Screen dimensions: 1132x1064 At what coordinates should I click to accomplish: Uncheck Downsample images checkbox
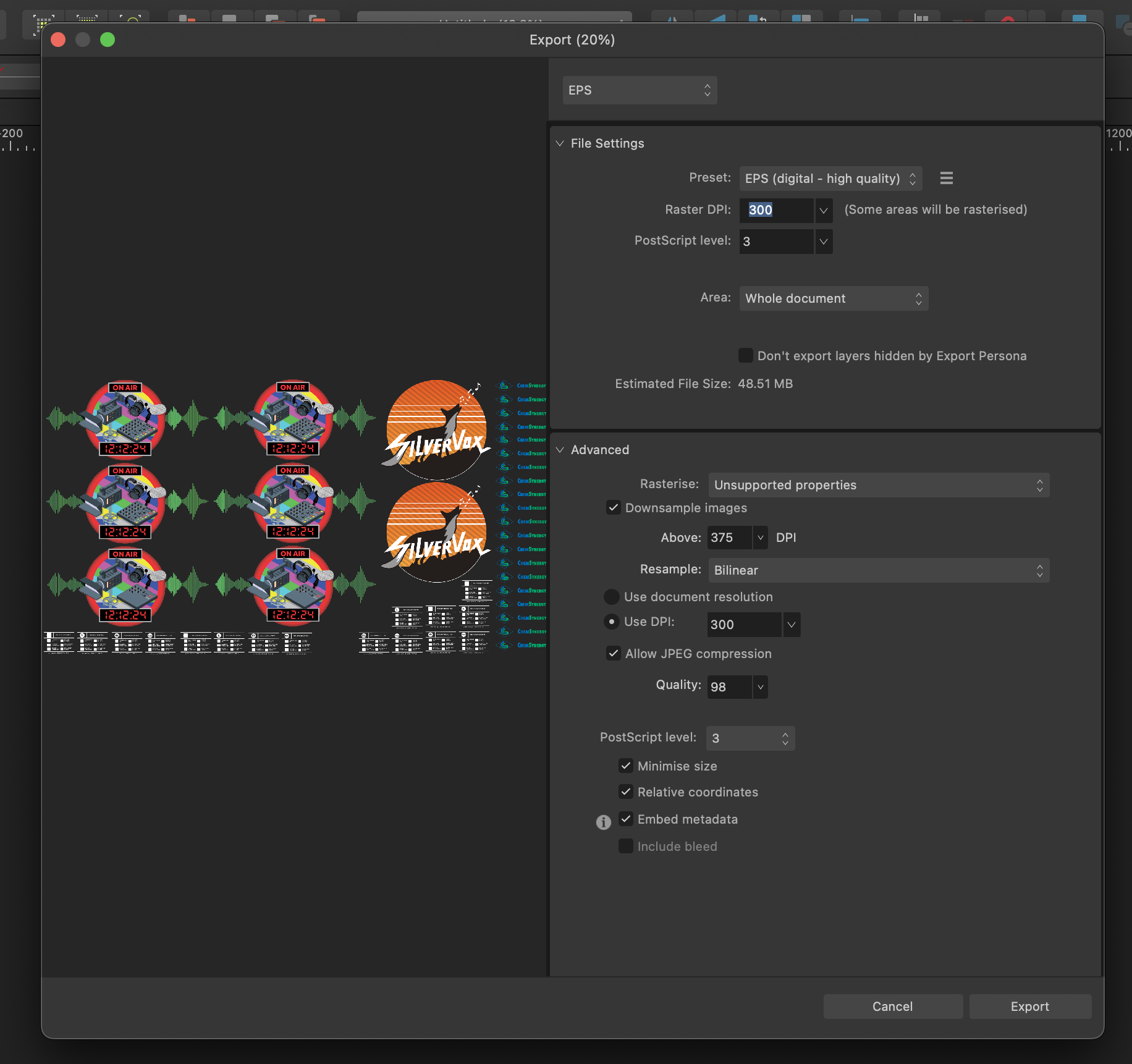pyautogui.click(x=614, y=508)
